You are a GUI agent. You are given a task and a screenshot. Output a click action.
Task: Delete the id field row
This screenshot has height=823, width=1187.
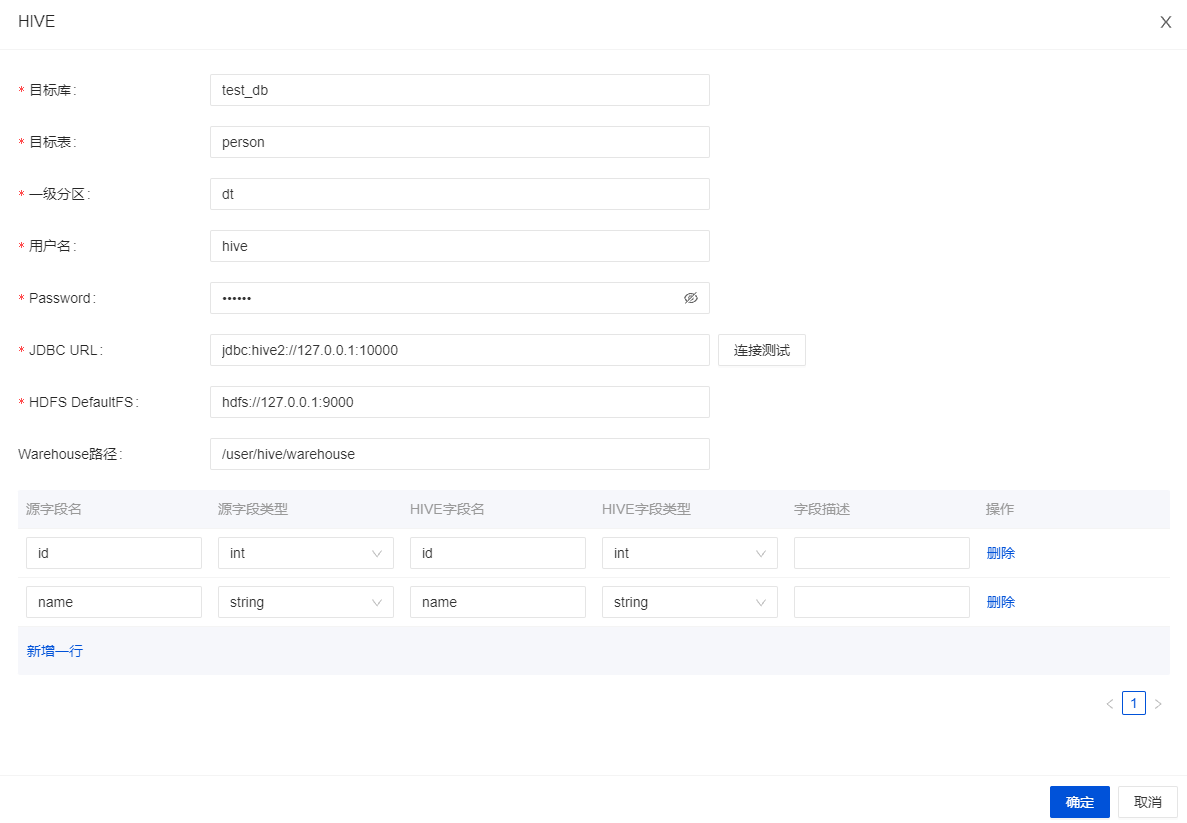[1000, 553]
